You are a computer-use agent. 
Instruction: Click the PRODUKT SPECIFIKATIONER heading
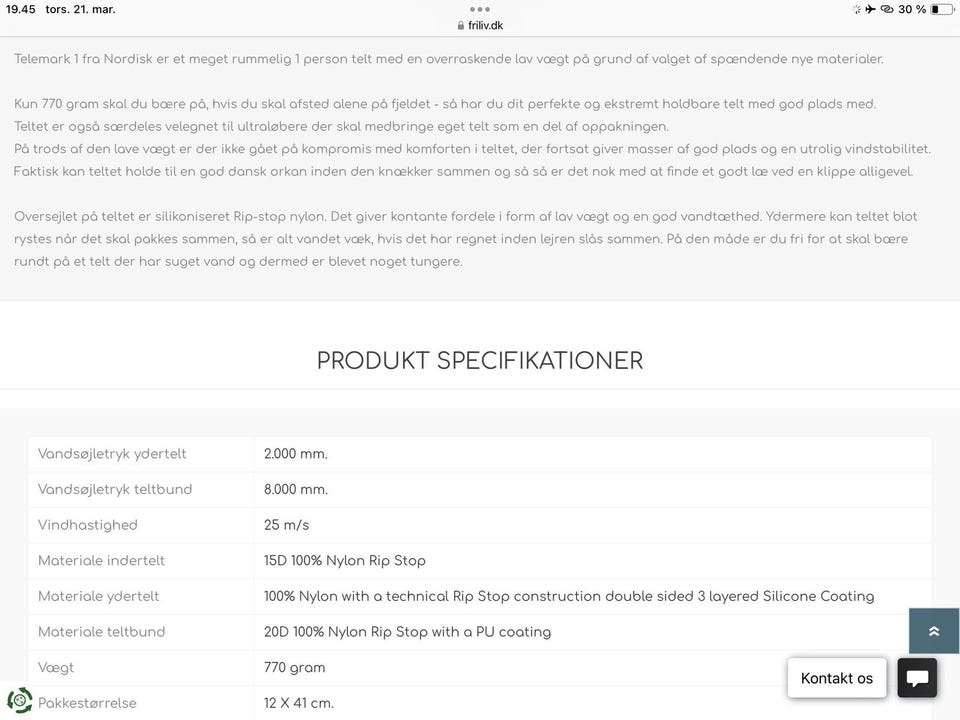pyautogui.click(x=480, y=361)
